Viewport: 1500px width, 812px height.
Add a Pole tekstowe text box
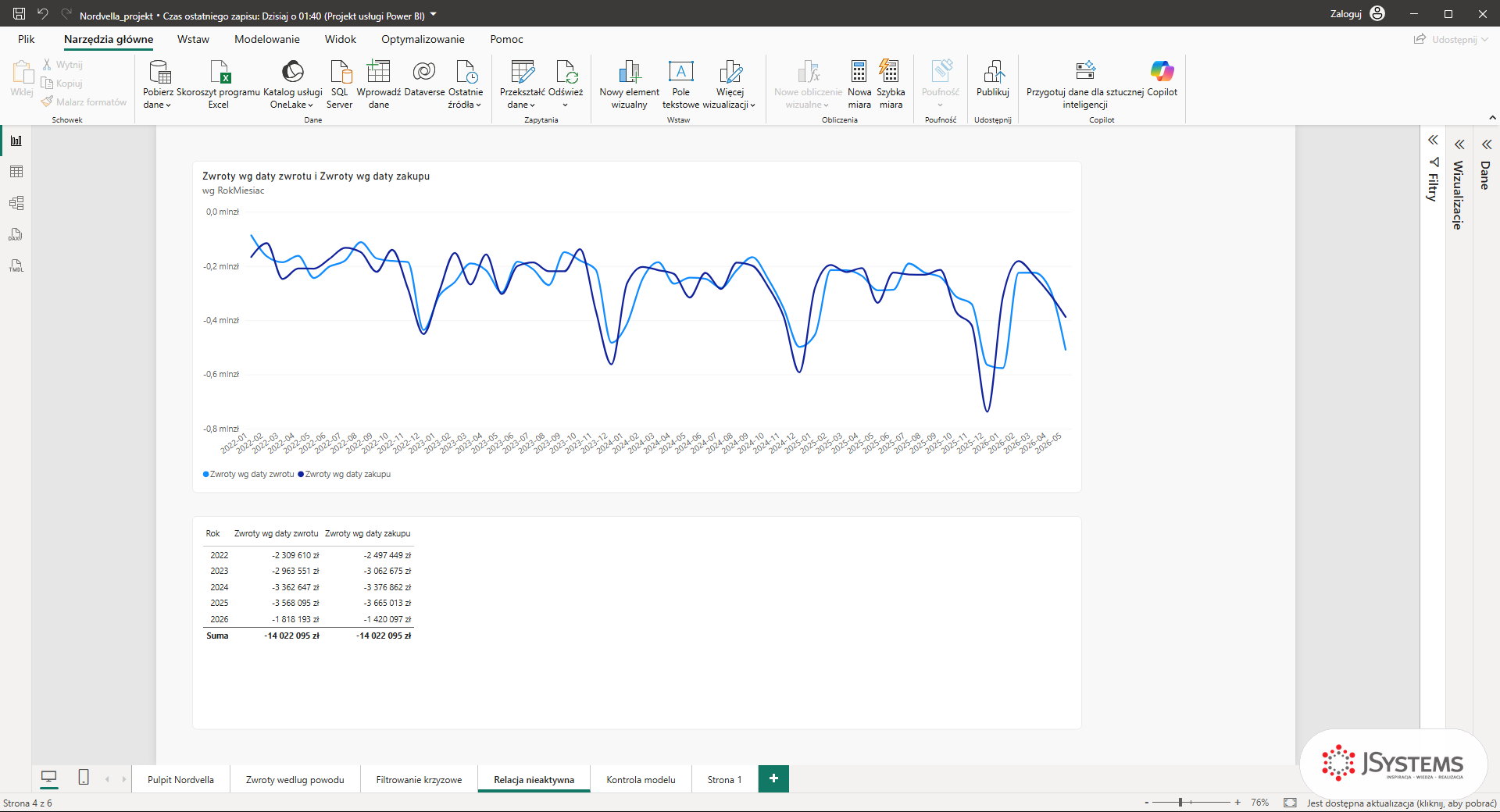(x=680, y=84)
